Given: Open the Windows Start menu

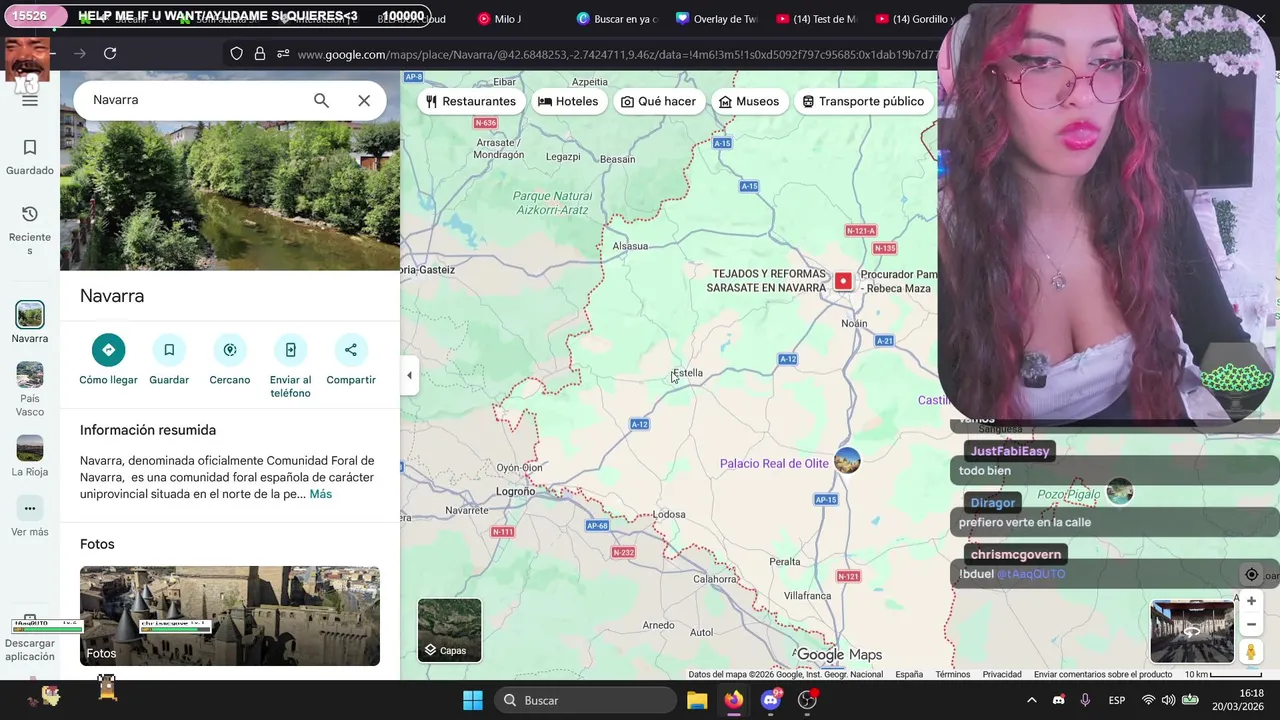Looking at the screenshot, I should pyautogui.click(x=473, y=700).
